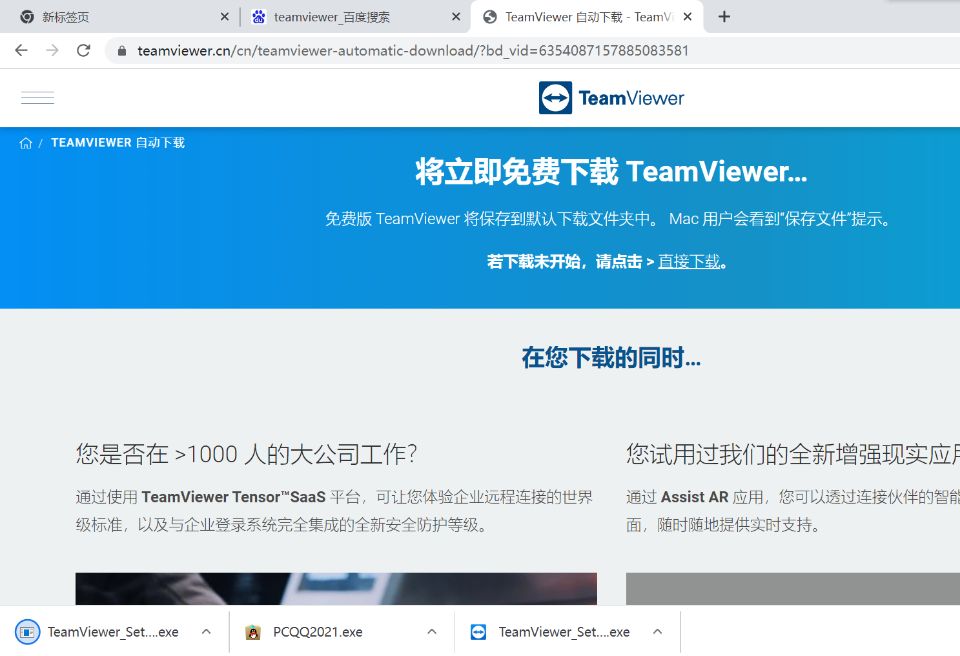Click the breadcrumb home icon

pyautogui.click(x=26, y=143)
